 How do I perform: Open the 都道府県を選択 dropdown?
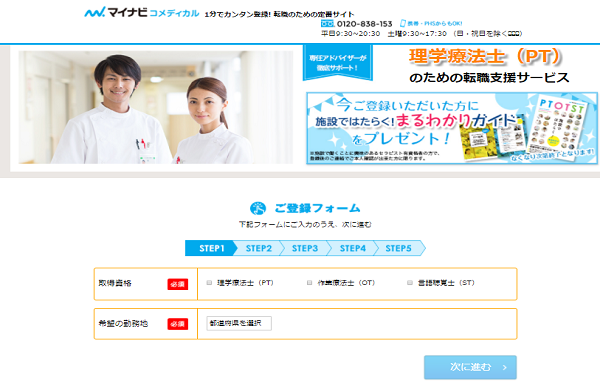click(239, 323)
